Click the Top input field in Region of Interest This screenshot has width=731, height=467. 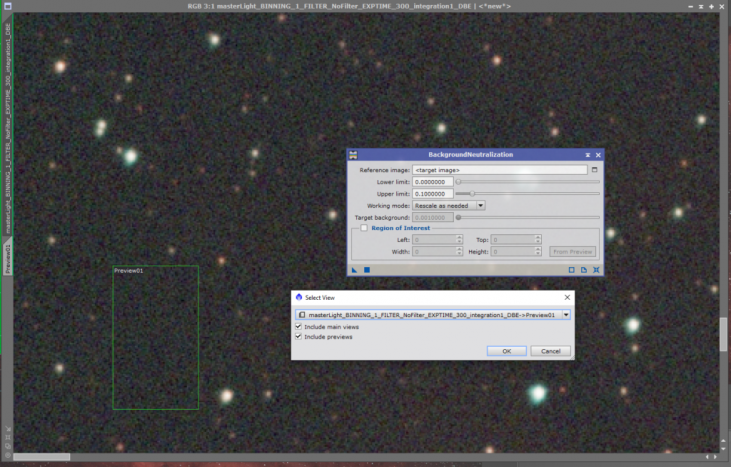(512, 240)
